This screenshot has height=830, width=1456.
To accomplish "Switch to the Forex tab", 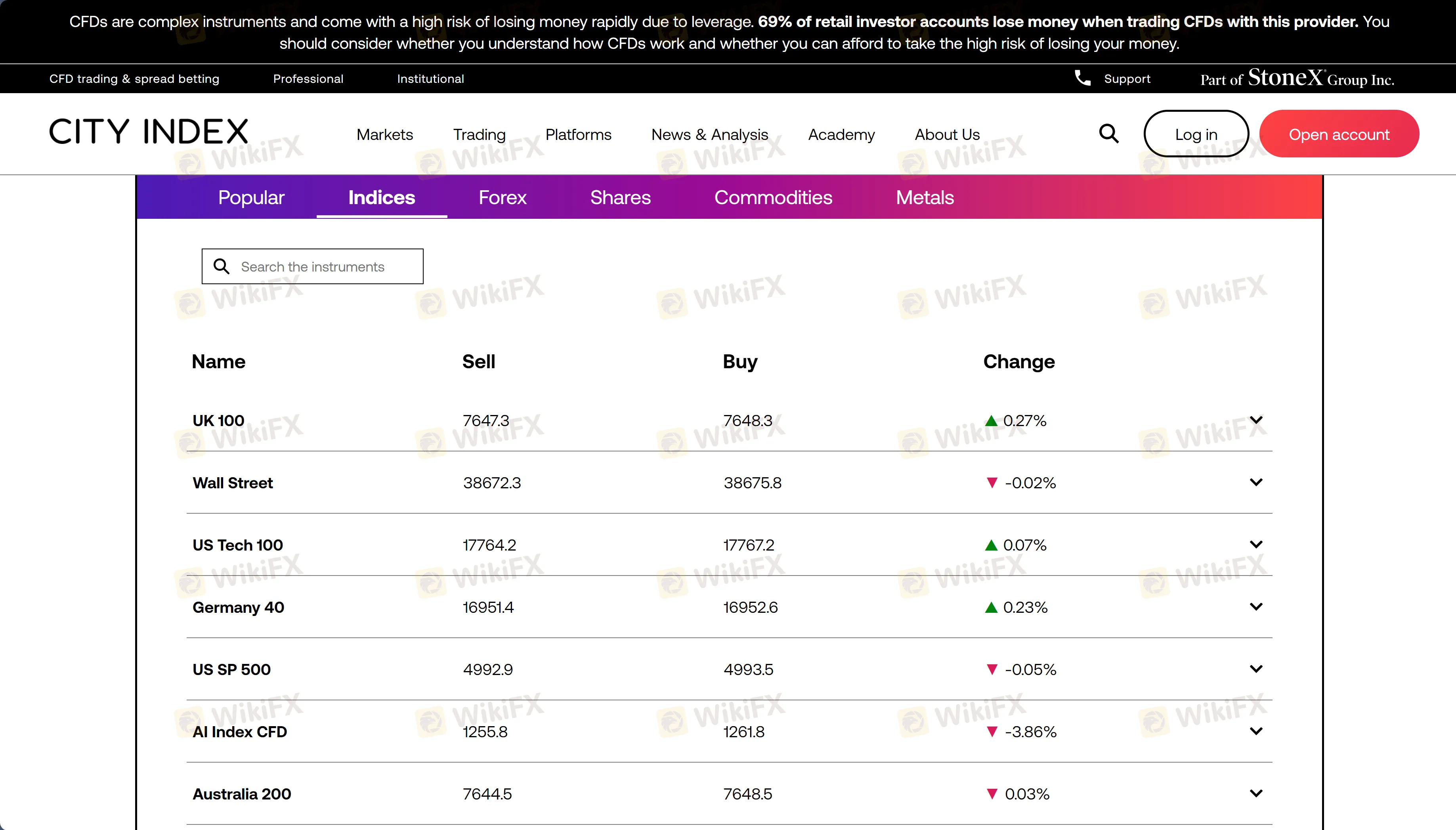I will point(502,197).
